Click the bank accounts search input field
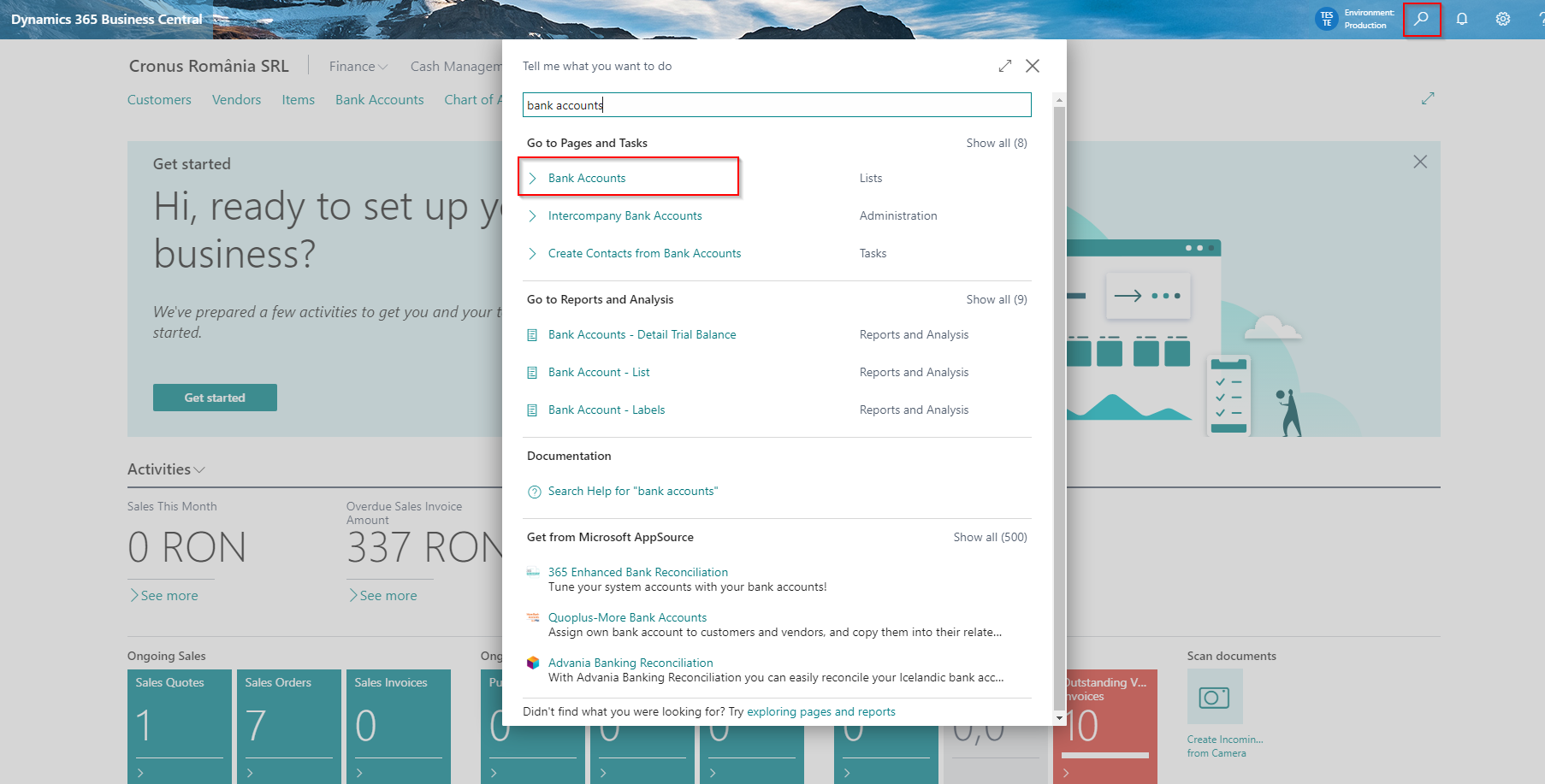Viewport: 1545px width, 784px height. pyautogui.click(x=777, y=105)
